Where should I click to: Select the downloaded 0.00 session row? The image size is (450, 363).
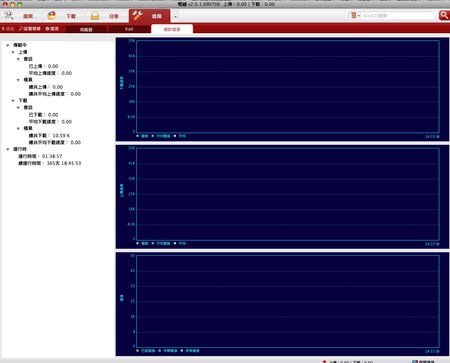pos(43,115)
